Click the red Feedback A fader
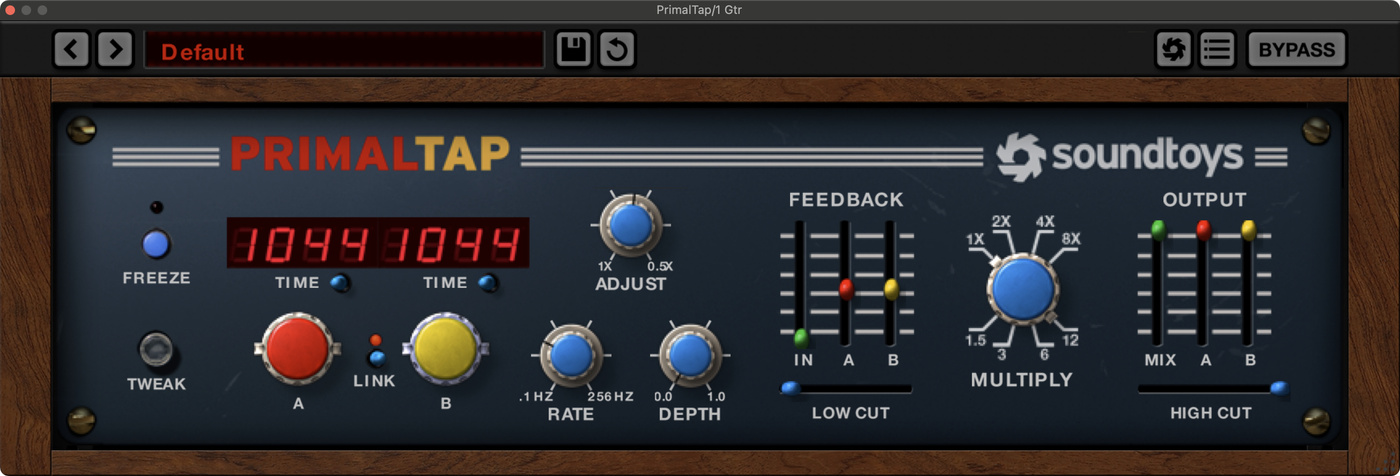This screenshot has height=476, width=1400. (847, 290)
